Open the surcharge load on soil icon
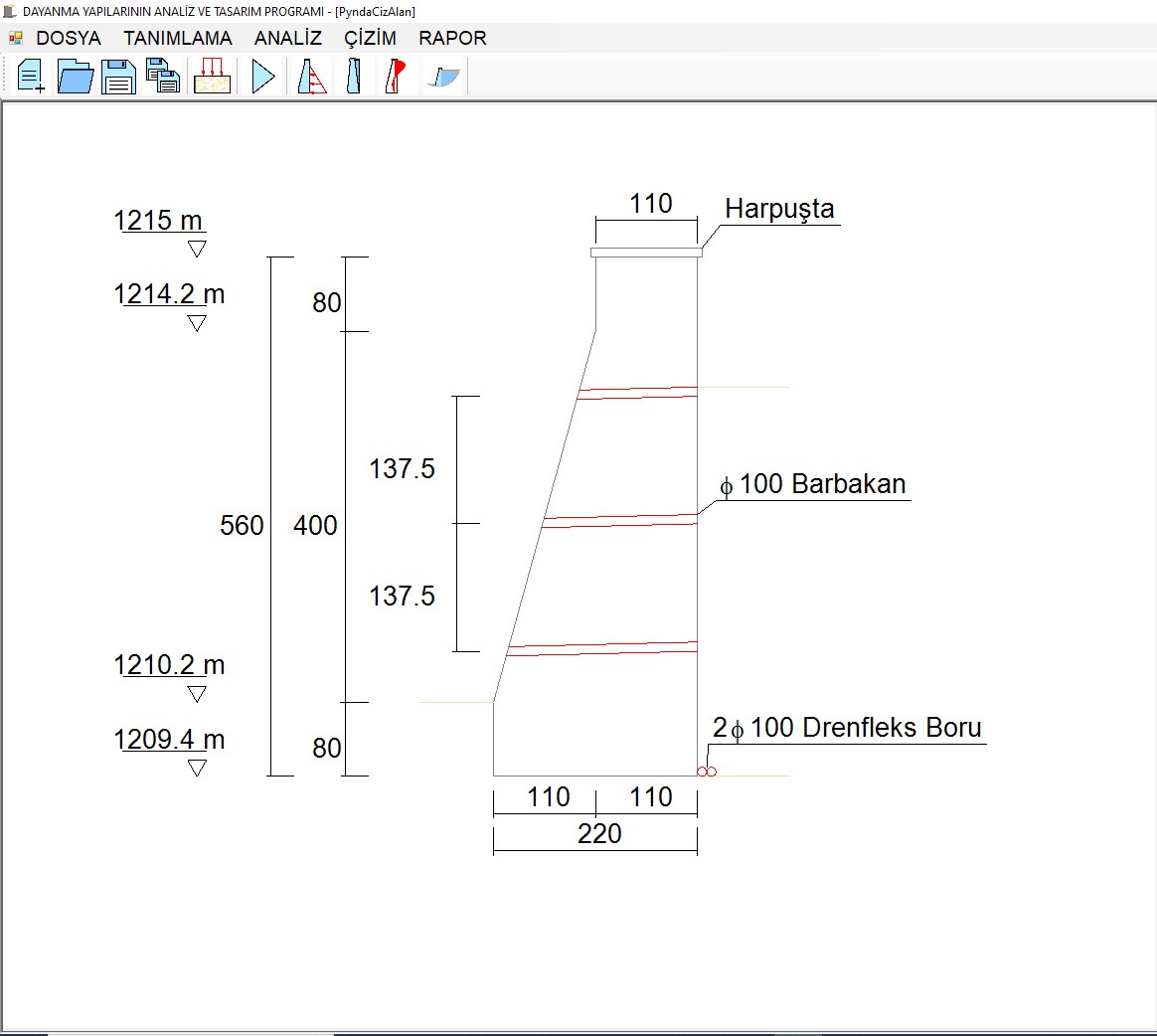 click(213, 77)
